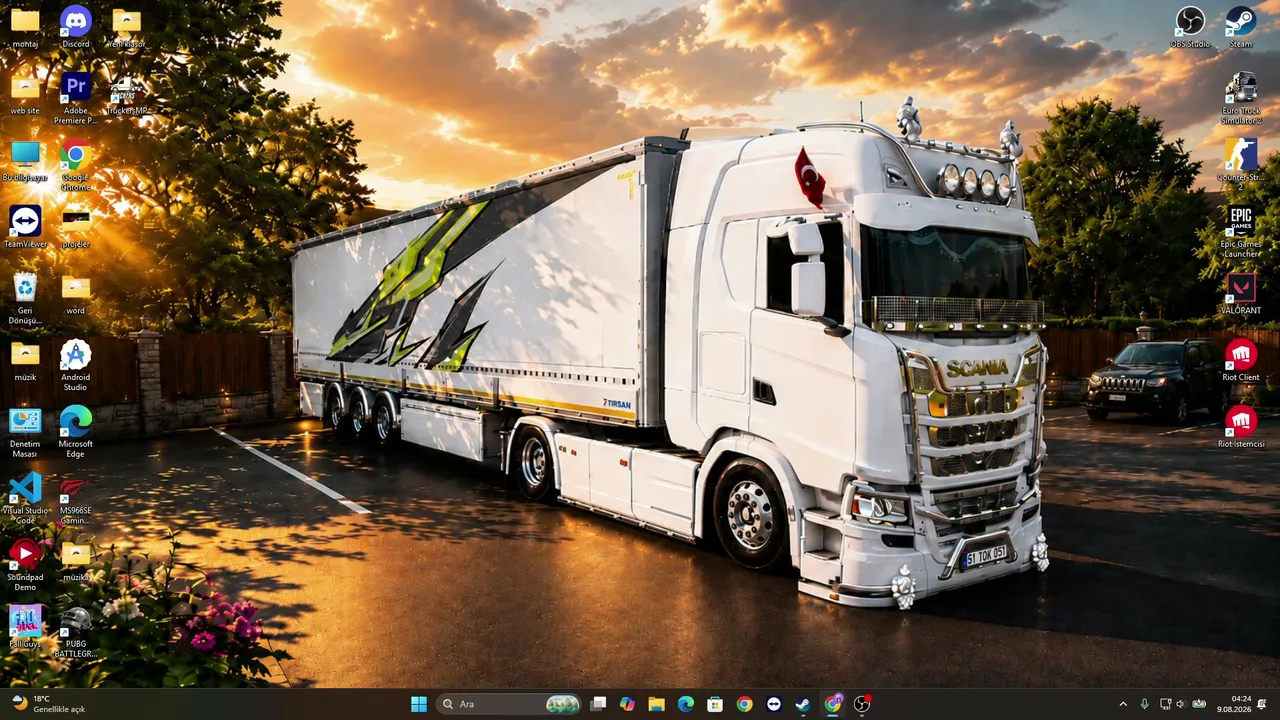Select the Discord desktop shortcut

(76, 28)
